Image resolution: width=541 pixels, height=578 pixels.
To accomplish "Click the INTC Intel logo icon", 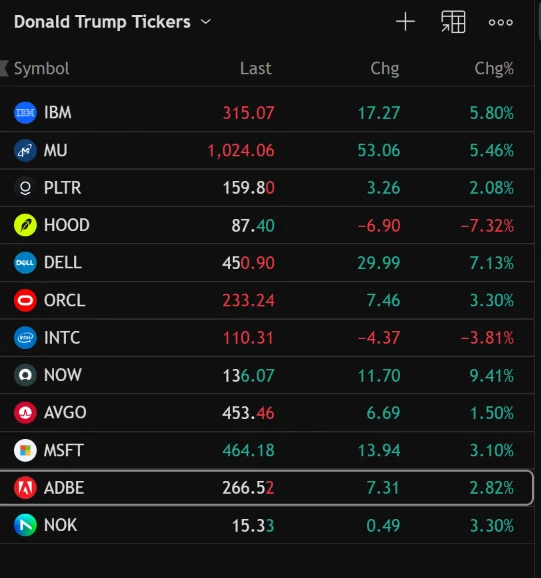I will click(25, 338).
